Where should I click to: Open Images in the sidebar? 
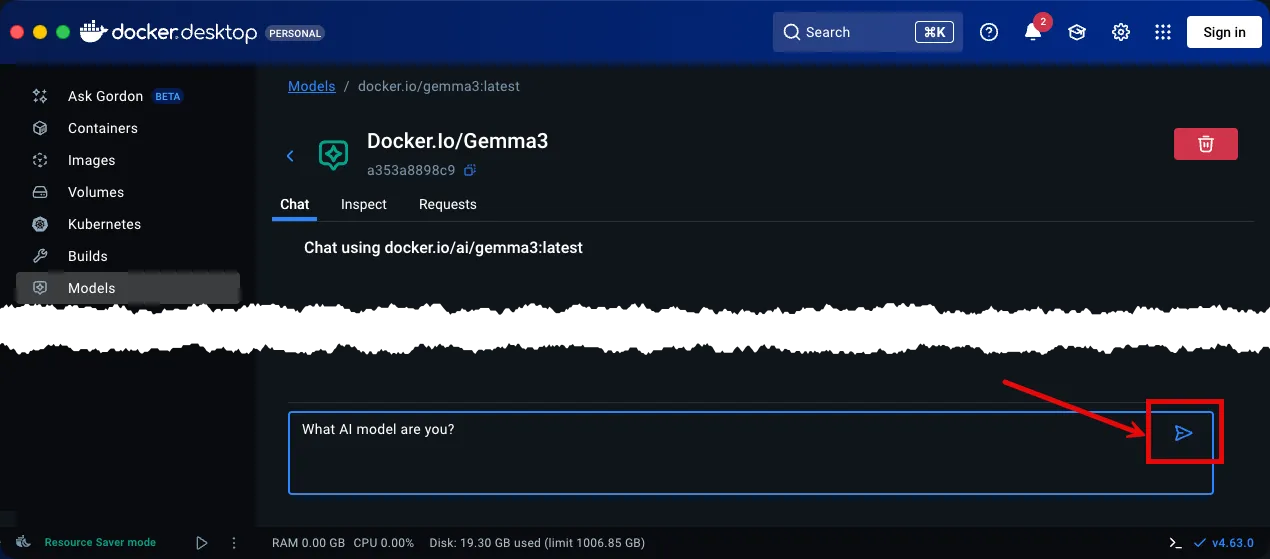pyautogui.click(x=128, y=160)
